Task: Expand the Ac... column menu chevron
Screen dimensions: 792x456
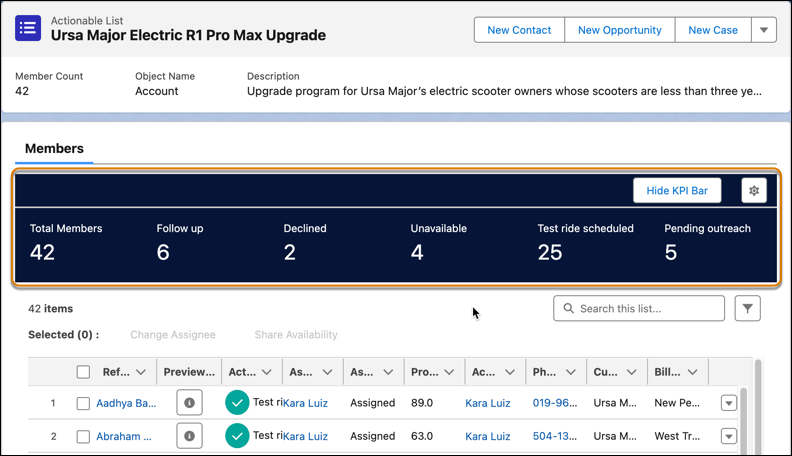Action: pos(510,372)
